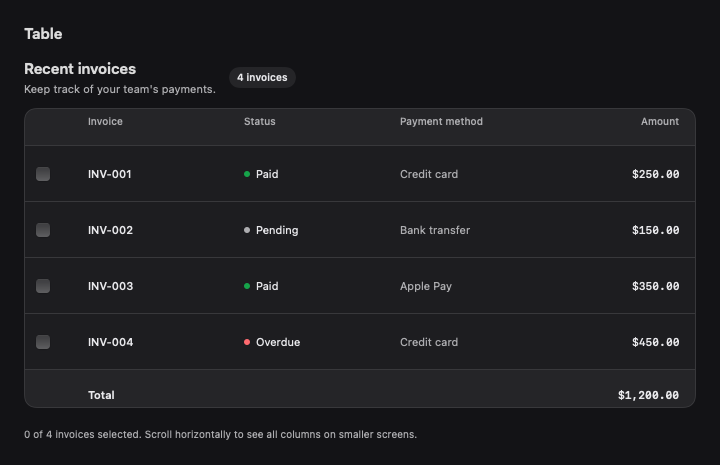Click Credit card in the INV-004 row
The width and height of the screenshot is (720, 465).
point(429,342)
